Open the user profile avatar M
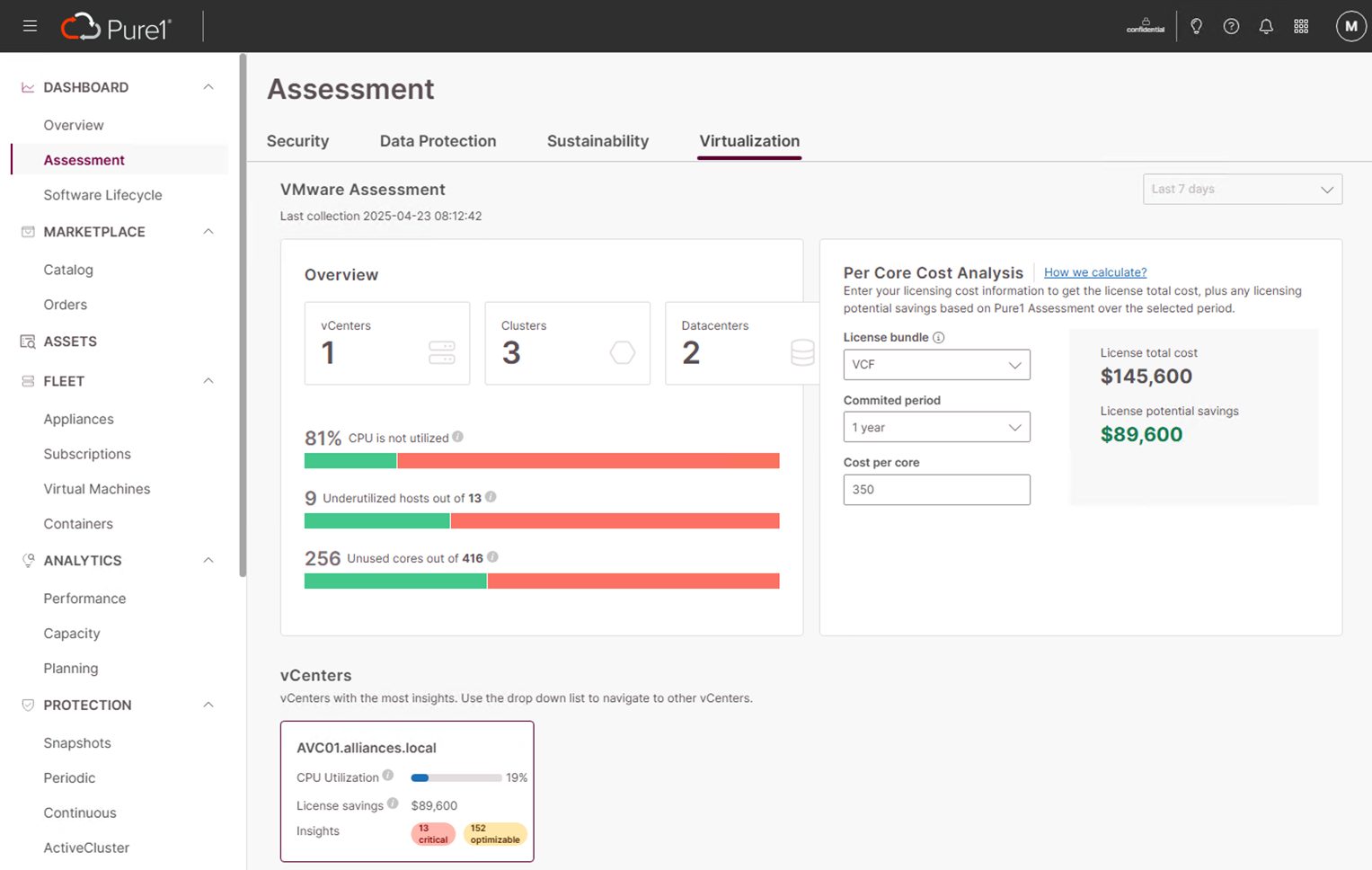Screen dimensions: 1372x870 pos(1350,26)
